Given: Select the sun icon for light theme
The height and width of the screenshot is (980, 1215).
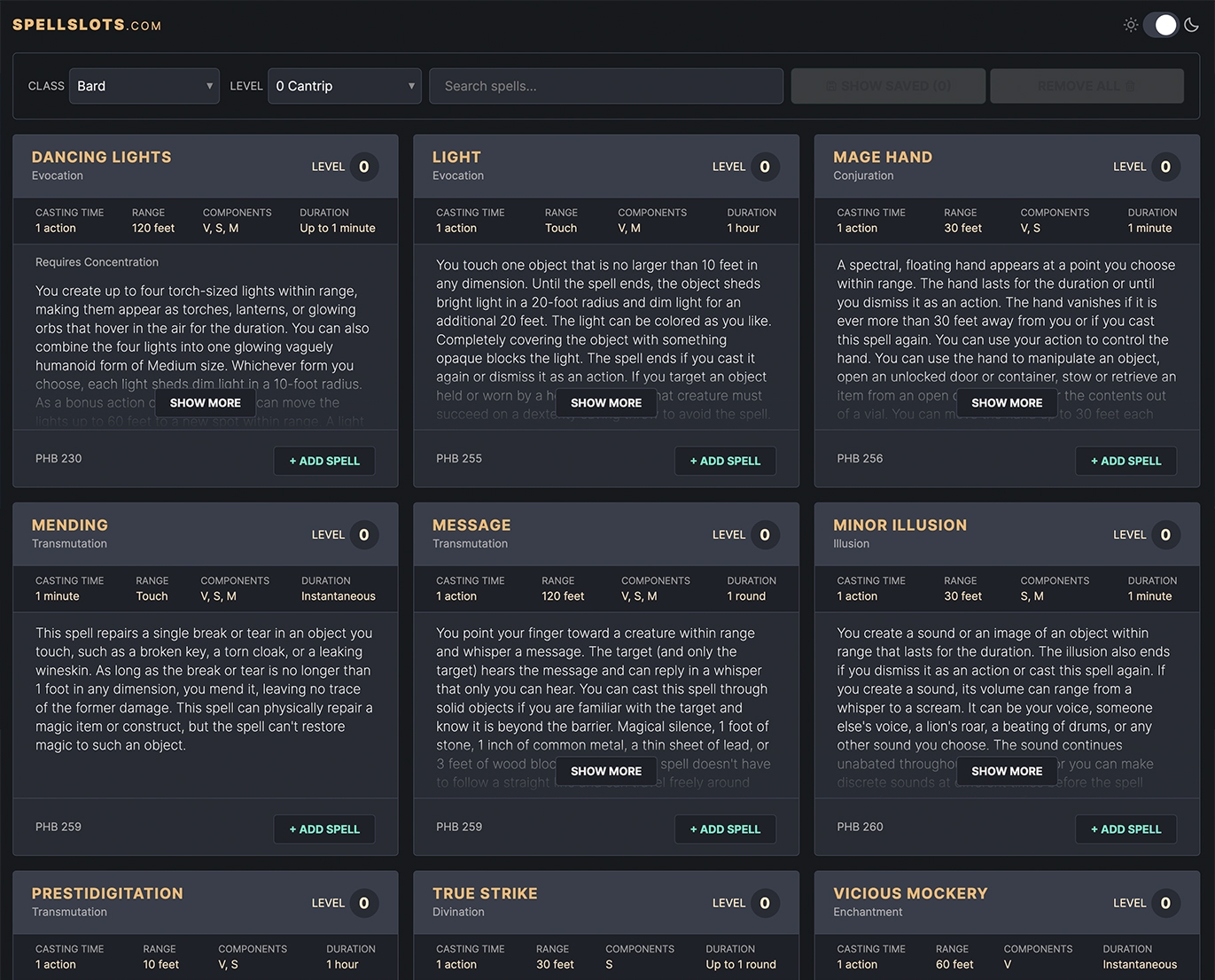Looking at the screenshot, I should 1131,25.
